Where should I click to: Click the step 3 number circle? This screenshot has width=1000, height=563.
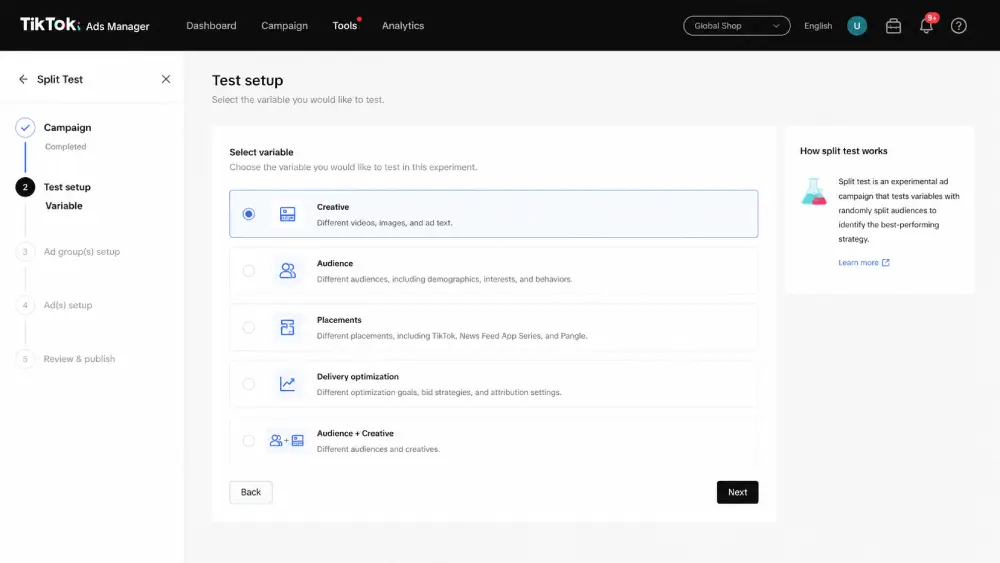(25, 251)
